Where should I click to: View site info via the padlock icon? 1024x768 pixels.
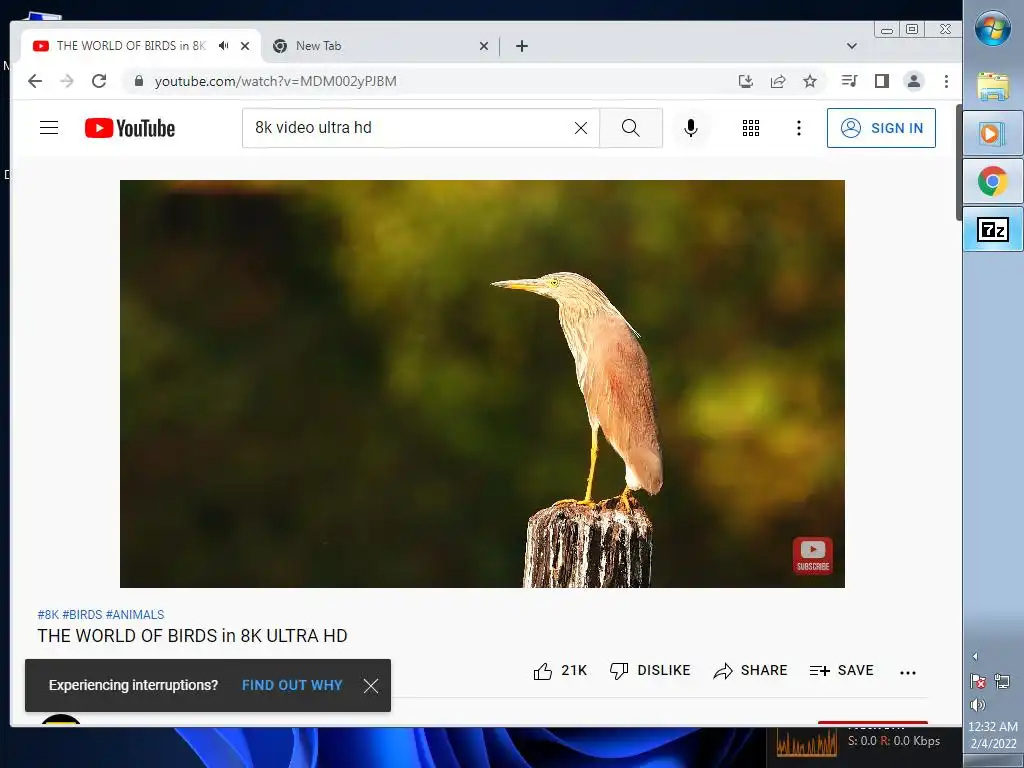[138, 81]
